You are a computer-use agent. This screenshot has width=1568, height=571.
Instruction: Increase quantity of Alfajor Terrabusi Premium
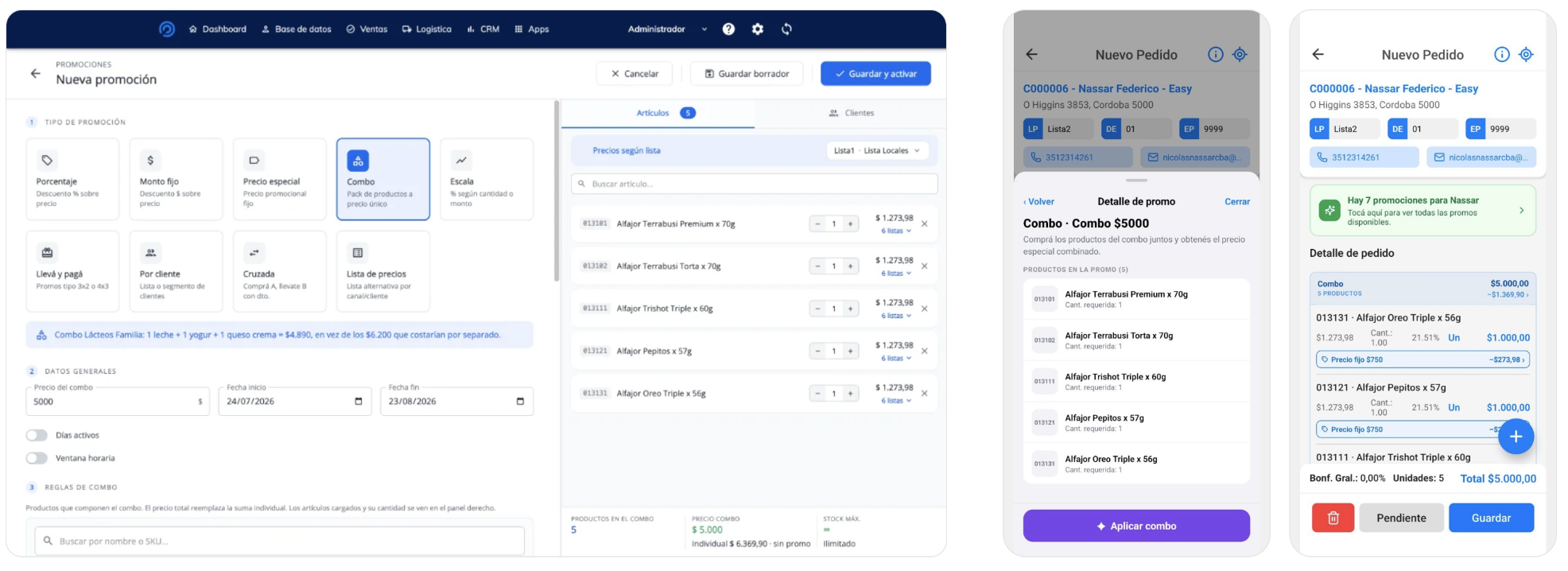850,224
